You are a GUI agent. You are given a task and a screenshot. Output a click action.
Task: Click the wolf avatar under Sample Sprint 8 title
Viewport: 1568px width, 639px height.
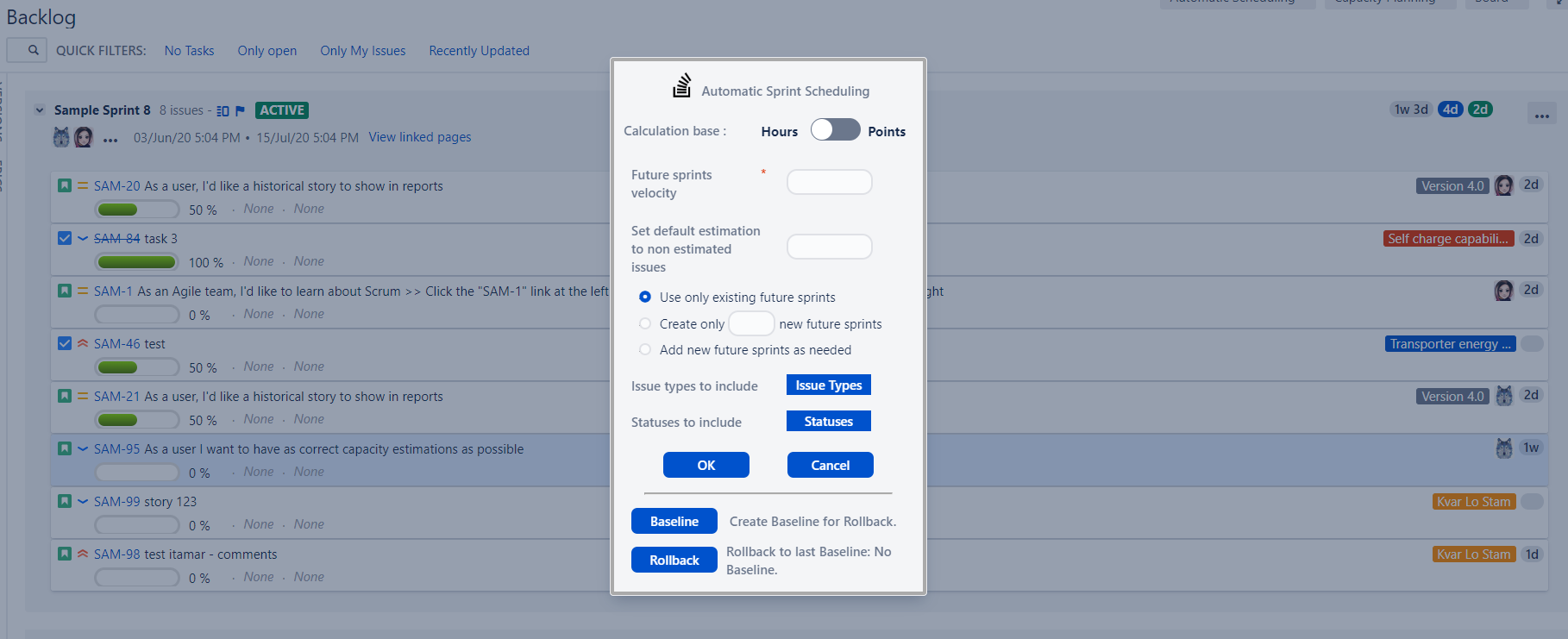(x=61, y=137)
